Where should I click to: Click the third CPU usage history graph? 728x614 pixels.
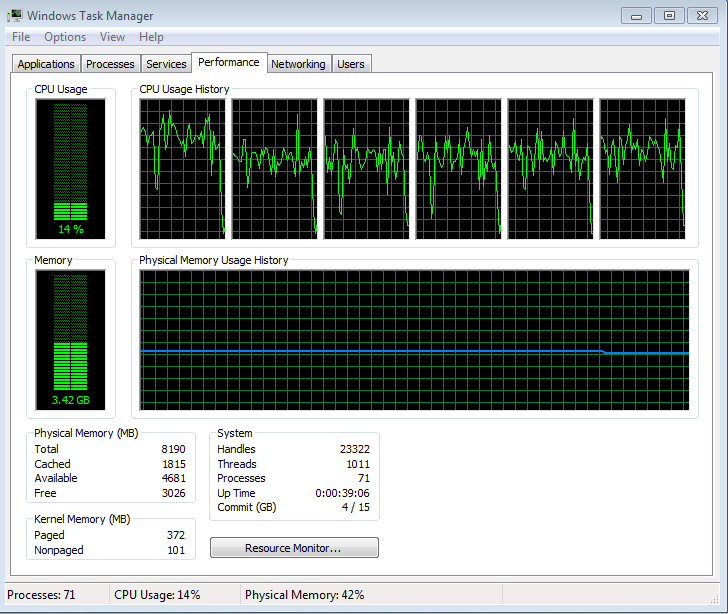pos(366,169)
